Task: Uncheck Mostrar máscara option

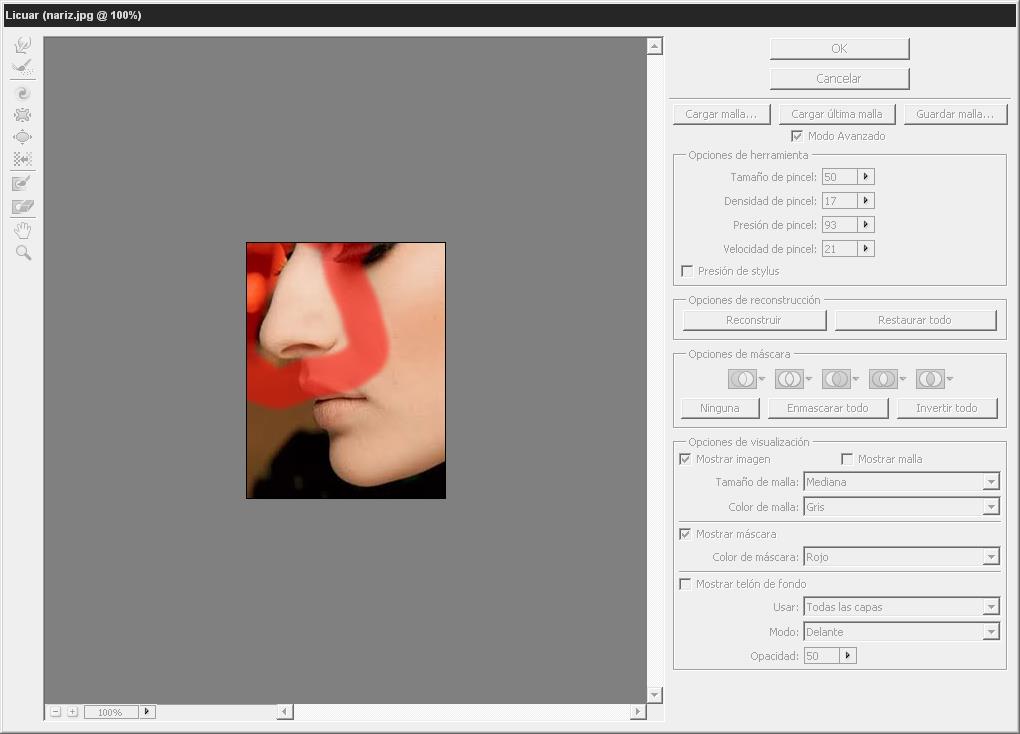Action: pyautogui.click(x=685, y=534)
